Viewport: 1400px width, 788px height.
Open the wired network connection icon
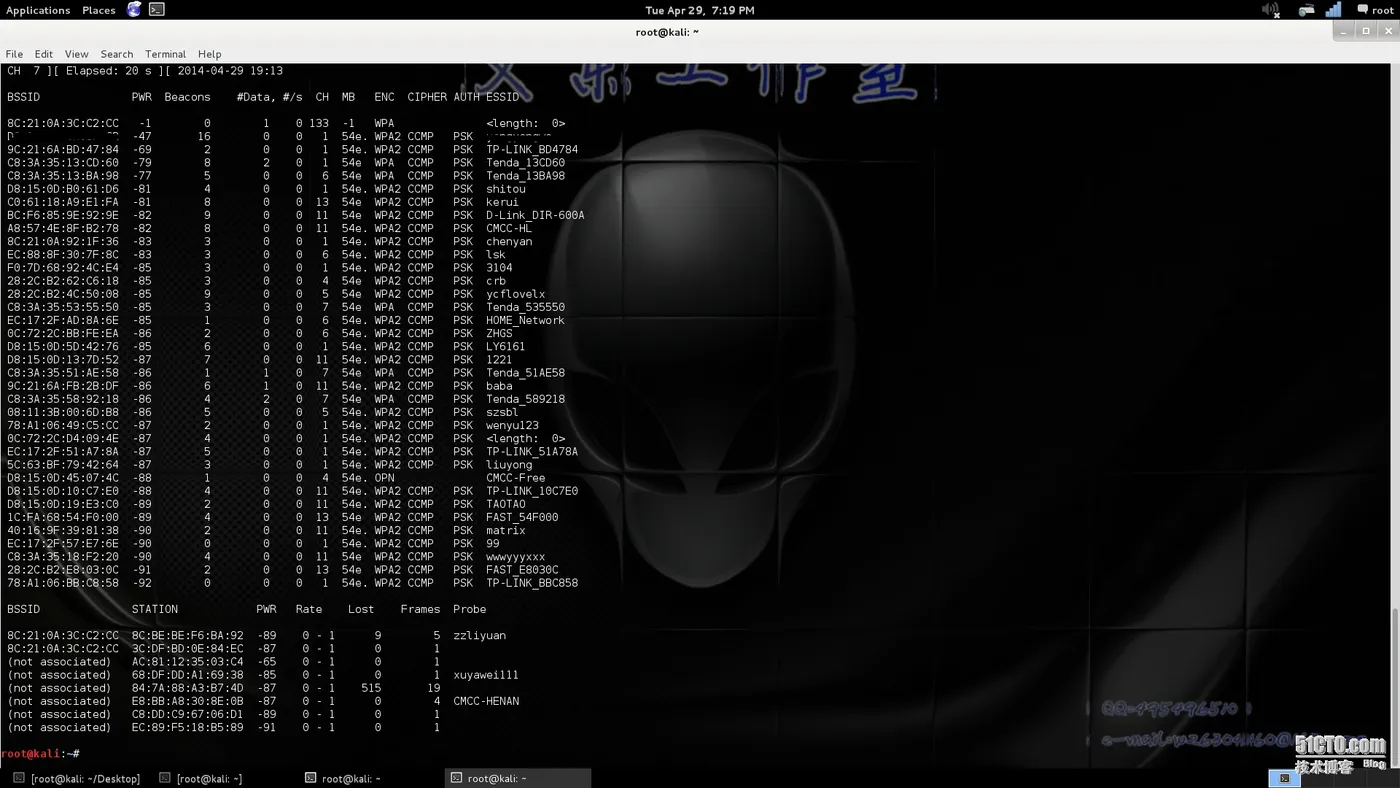click(x=1306, y=10)
